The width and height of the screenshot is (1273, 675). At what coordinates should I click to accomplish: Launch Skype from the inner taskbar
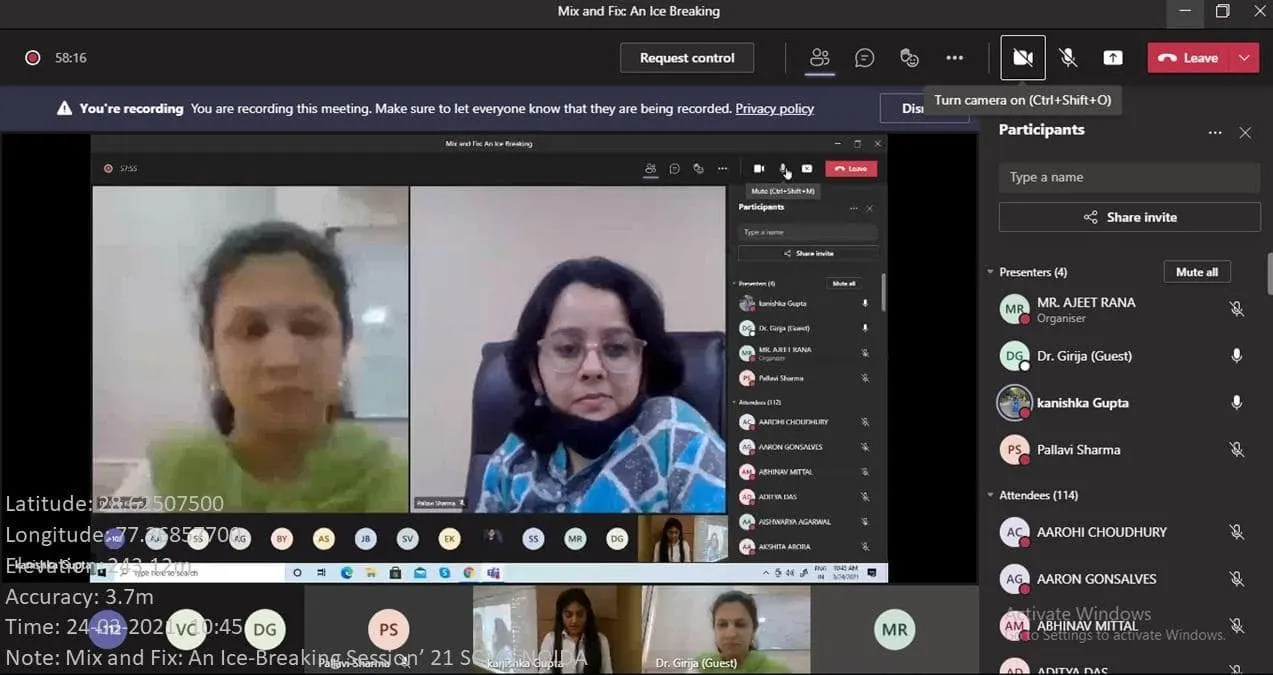pyautogui.click(x=445, y=572)
